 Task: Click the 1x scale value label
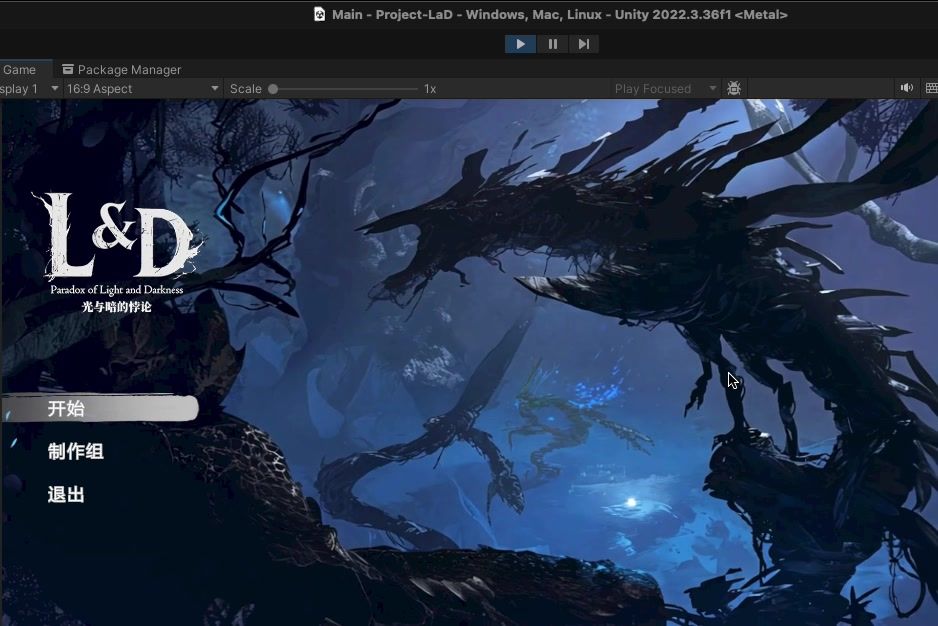click(x=430, y=89)
